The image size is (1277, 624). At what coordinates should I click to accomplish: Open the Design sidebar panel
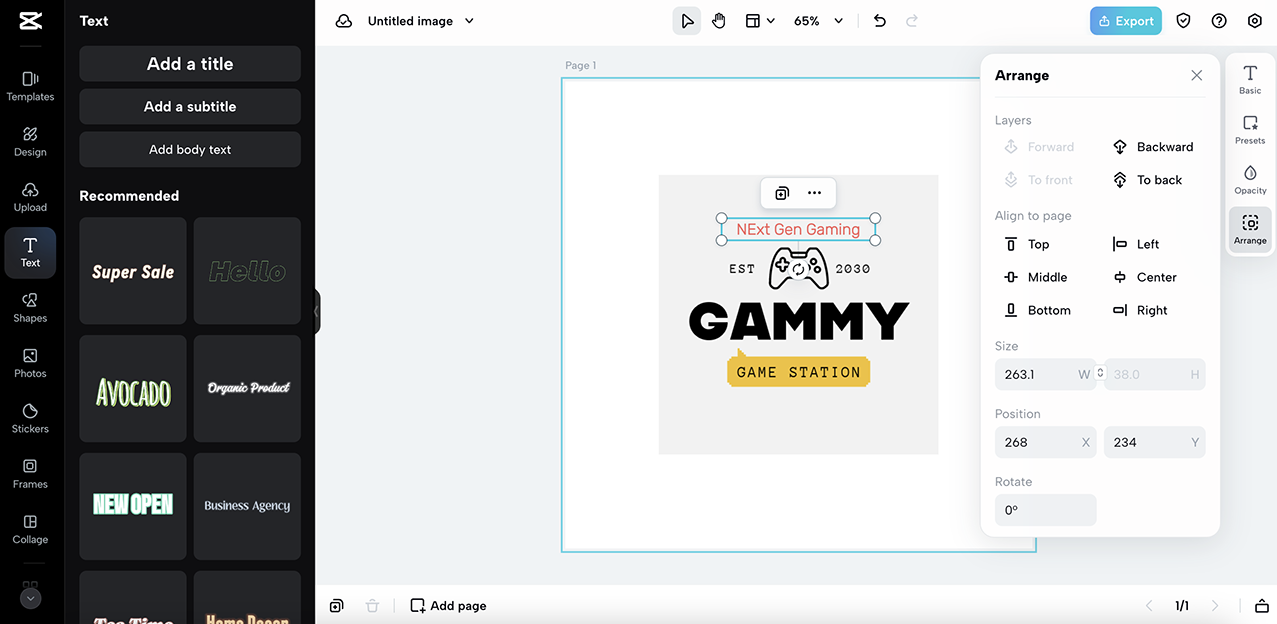(x=30, y=142)
